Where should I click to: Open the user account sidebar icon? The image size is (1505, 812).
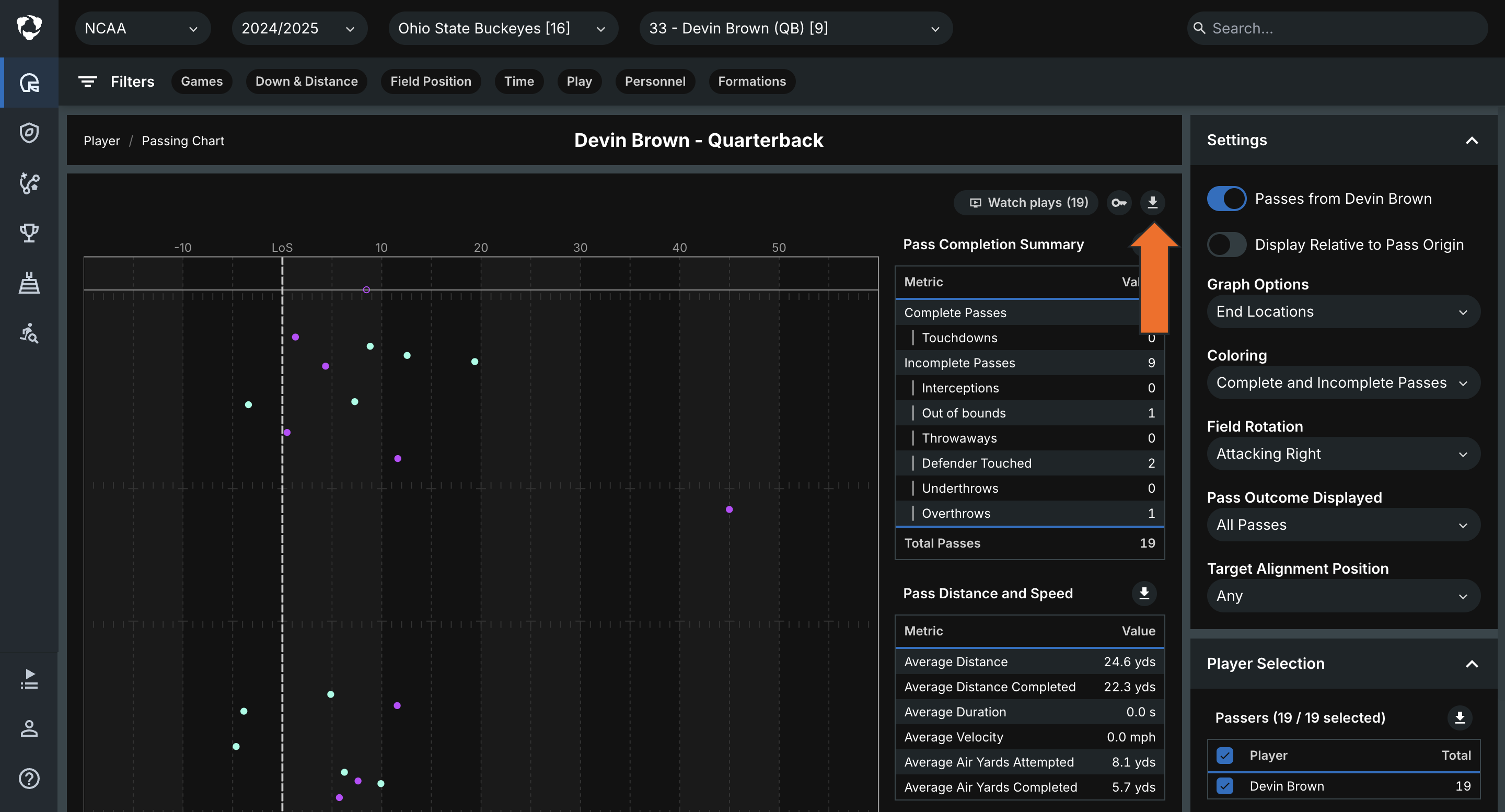(29, 728)
